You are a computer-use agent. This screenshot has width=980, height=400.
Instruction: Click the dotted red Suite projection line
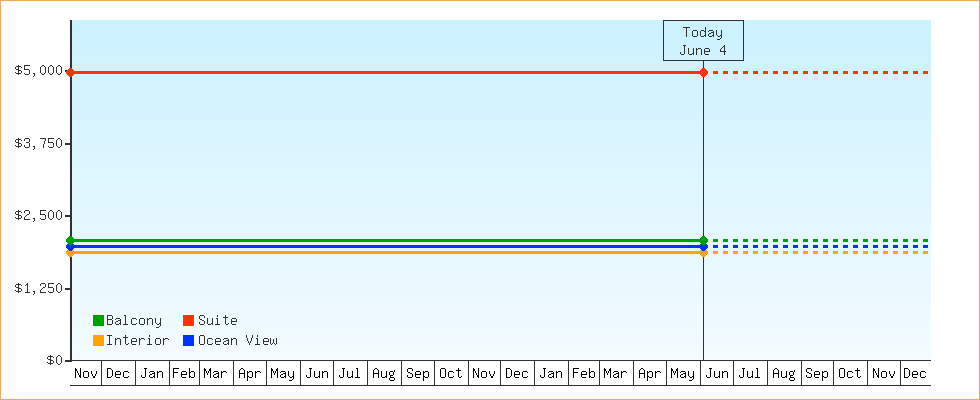point(821,72)
